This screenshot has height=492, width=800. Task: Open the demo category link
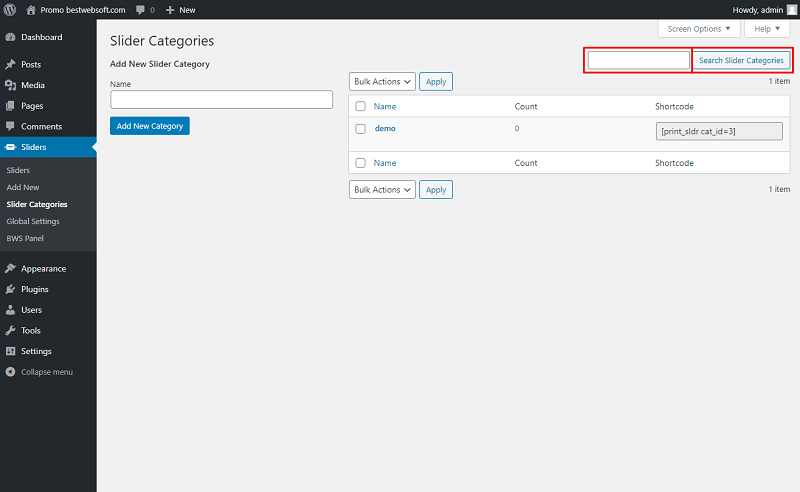[x=385, y=129]
